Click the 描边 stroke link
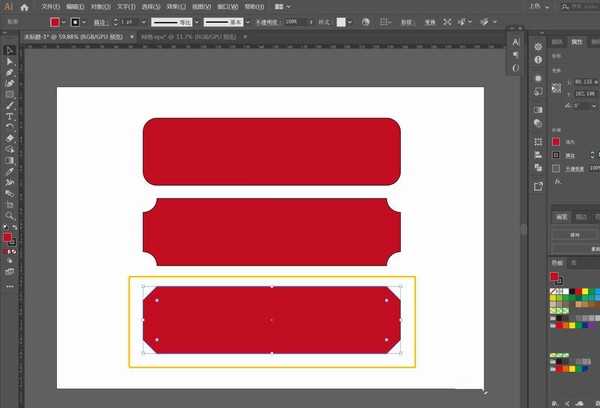The height and width of the screenshot is (408, 600). click(99, 22)
